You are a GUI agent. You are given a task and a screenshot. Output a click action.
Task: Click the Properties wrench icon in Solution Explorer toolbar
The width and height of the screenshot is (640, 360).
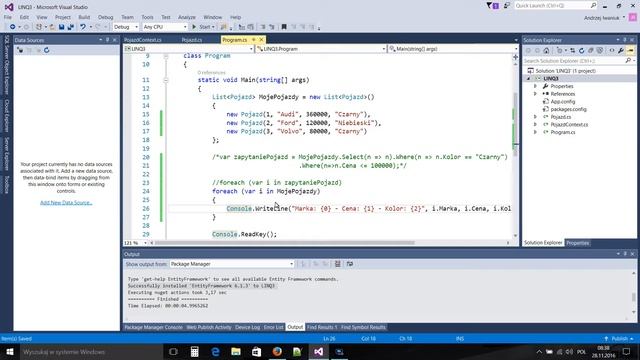621,51
